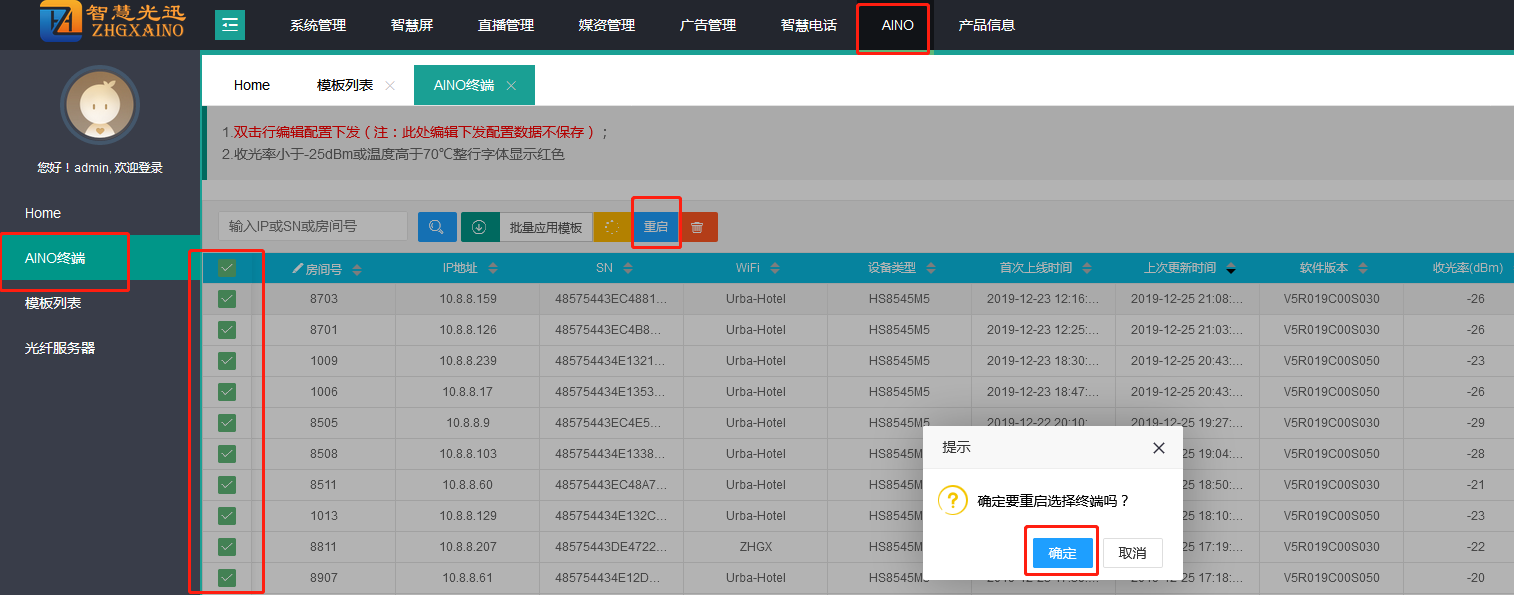Sort by IP地址 column arrows
This screenshot has width=1514, height=595.
point(492,269)
